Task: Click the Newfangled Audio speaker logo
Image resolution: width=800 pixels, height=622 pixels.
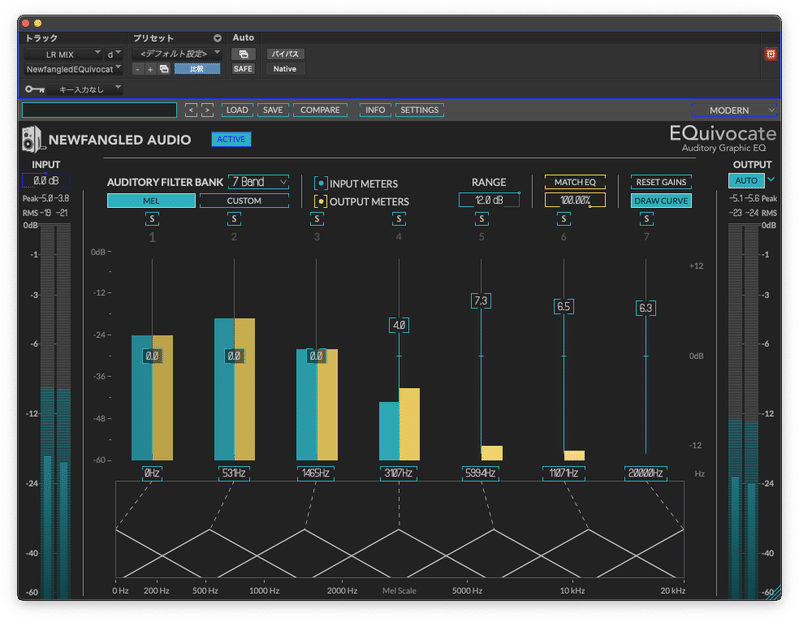Action: 33,139
